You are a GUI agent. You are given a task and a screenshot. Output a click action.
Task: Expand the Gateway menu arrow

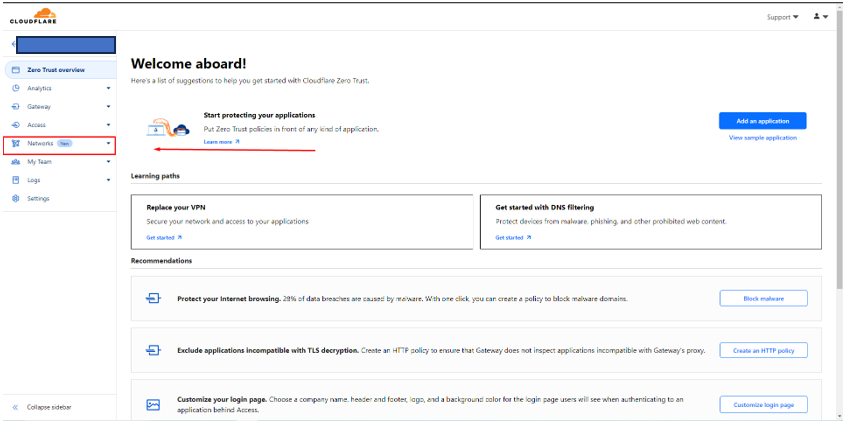tap(108, 107)
